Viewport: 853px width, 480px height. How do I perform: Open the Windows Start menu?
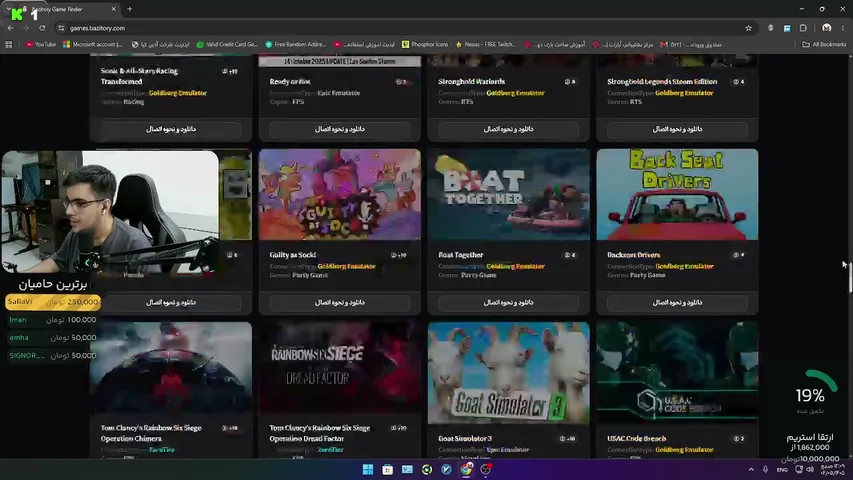[x=368, y=470]
